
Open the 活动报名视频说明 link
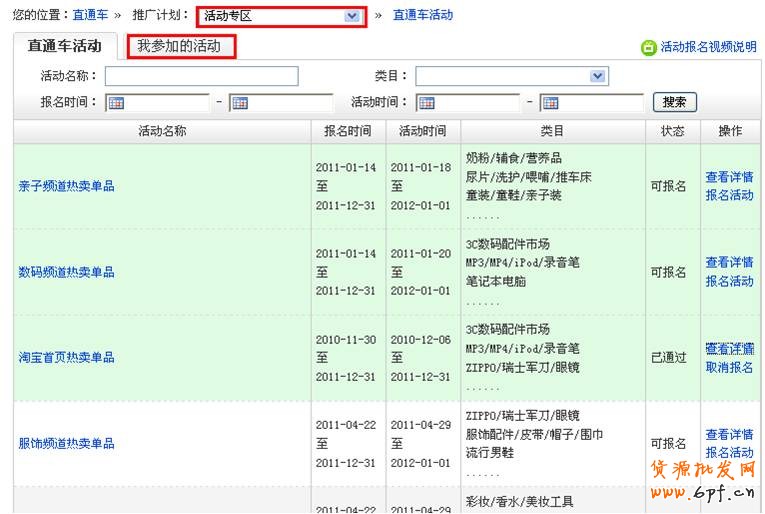click(x=708, y=47)
